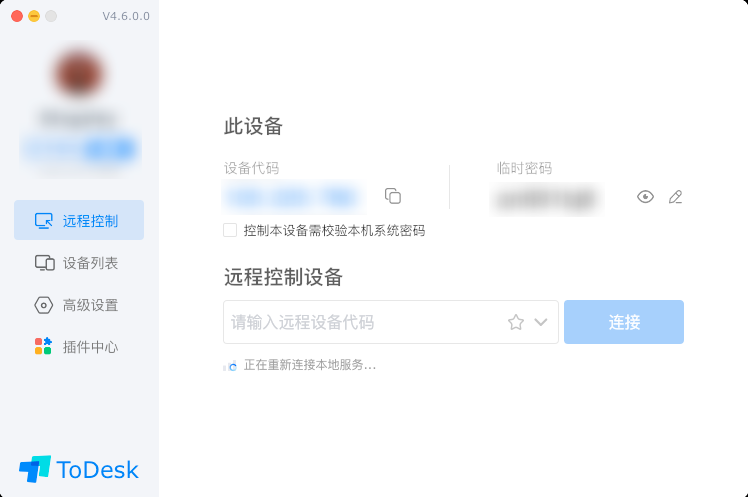Viewport: 748px width, 497px height.
Task: Click the remote control monitor icon
Action: click(43, 221)
